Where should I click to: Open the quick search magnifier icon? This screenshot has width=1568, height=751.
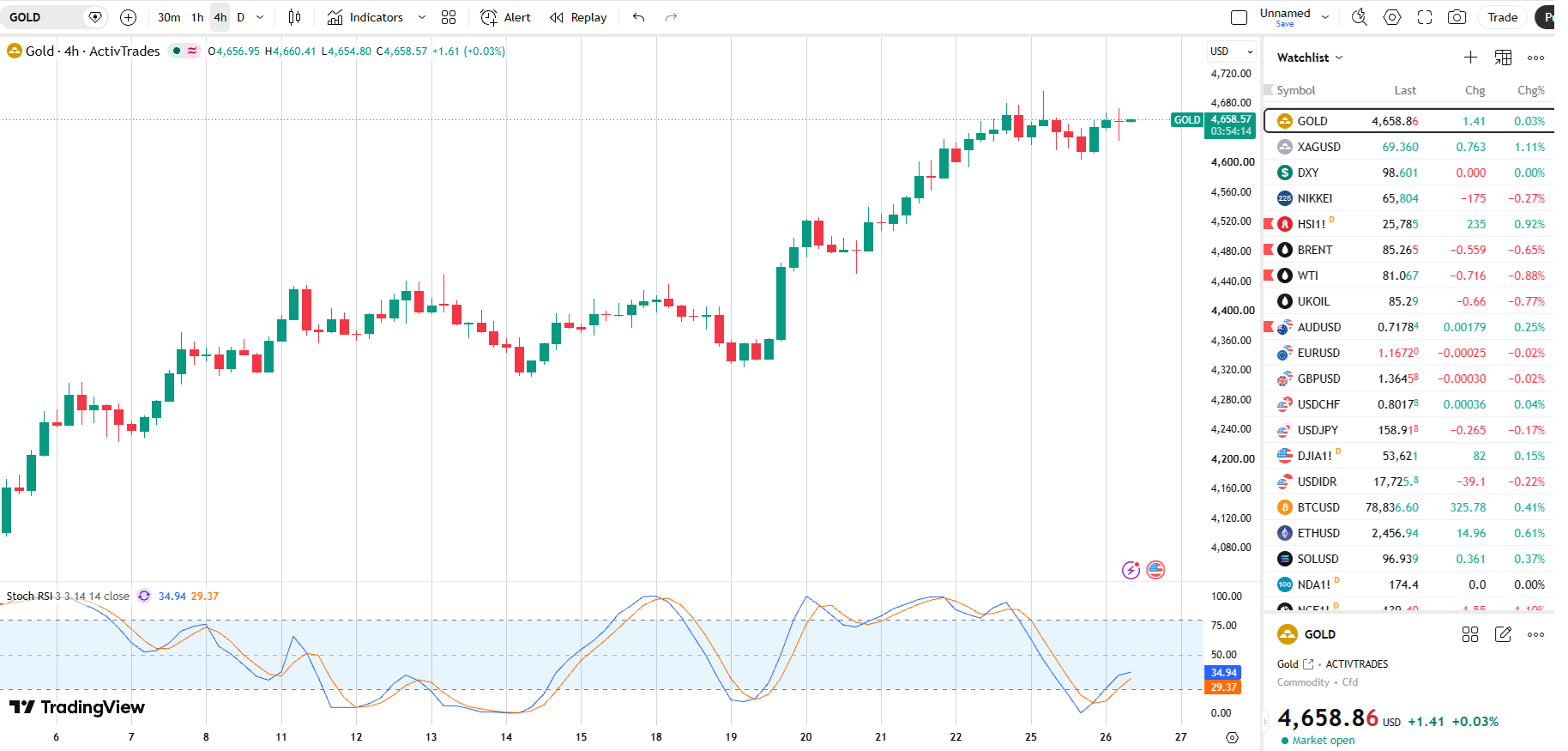pos(1360,17)
